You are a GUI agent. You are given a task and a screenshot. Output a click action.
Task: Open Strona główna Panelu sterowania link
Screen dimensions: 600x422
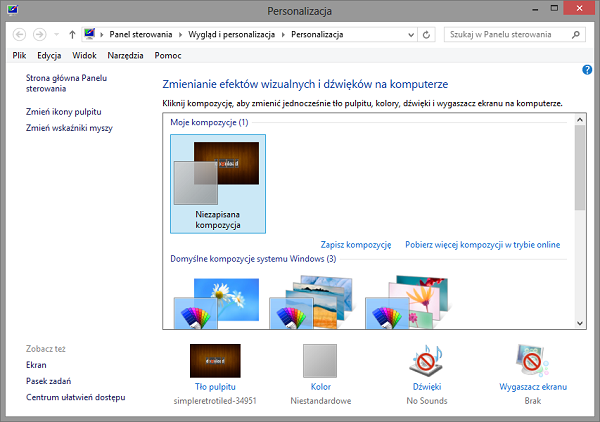[66, 83]
